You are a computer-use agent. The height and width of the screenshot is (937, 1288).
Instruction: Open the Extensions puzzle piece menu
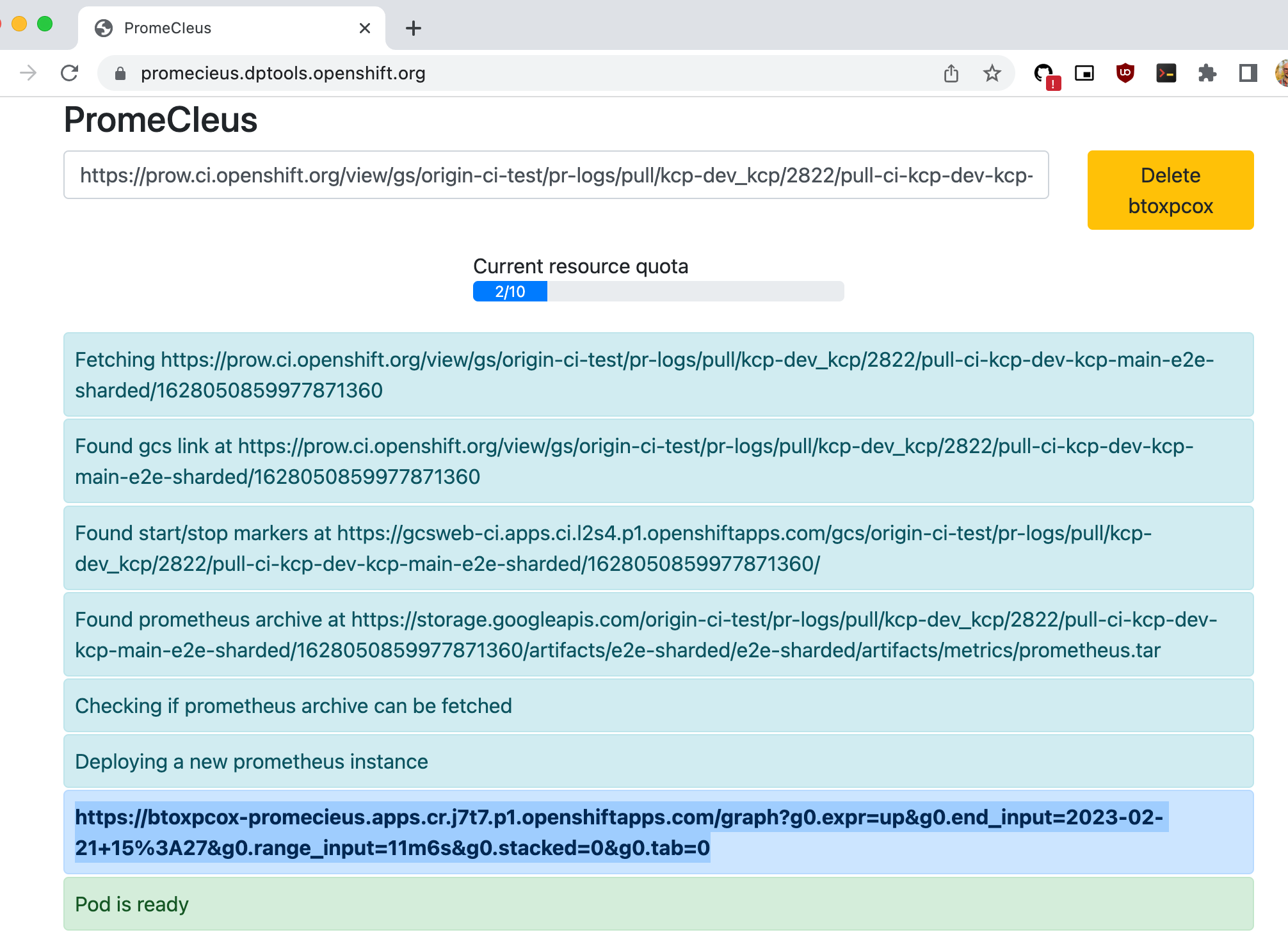1207,74
